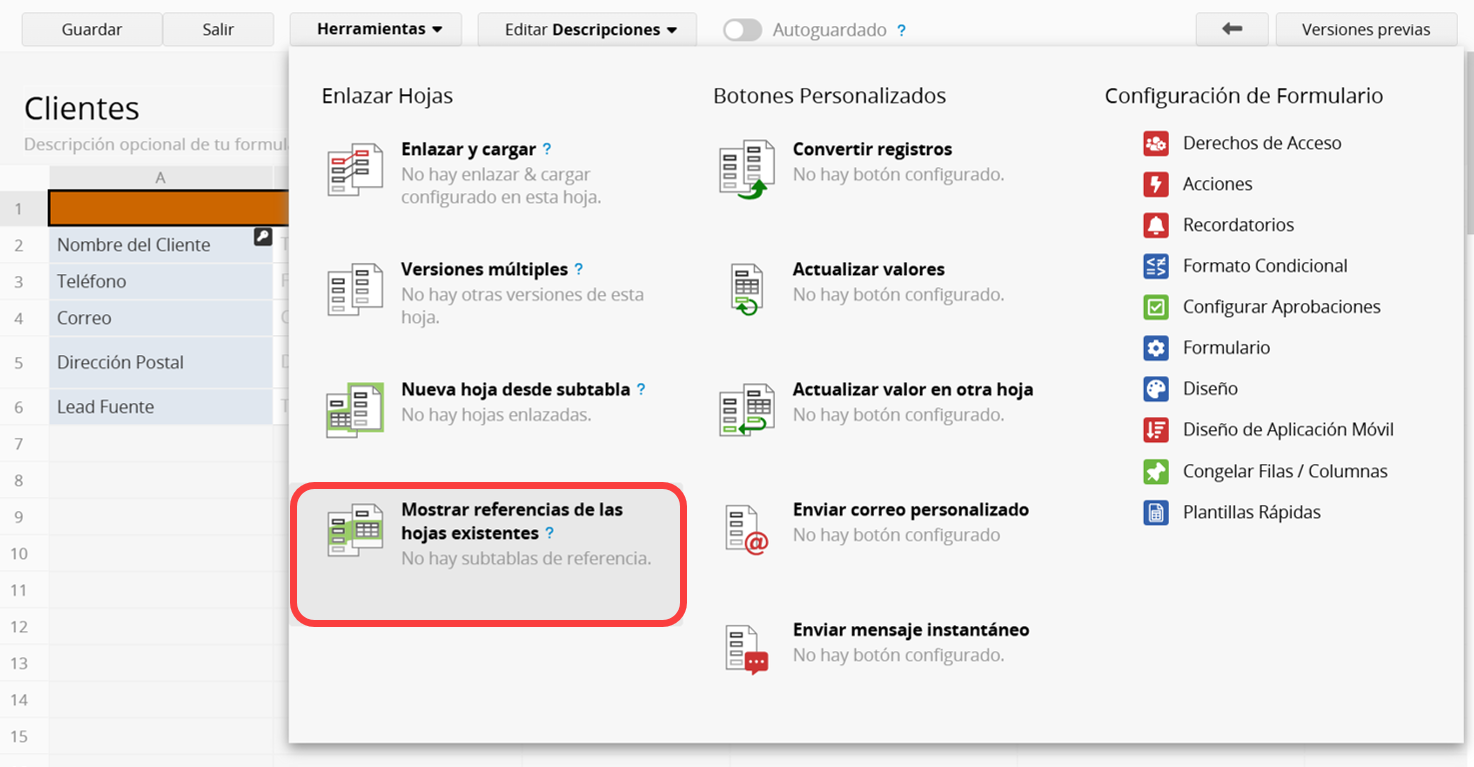Expand the Editar Descripciones dropdown

[590, 30]
